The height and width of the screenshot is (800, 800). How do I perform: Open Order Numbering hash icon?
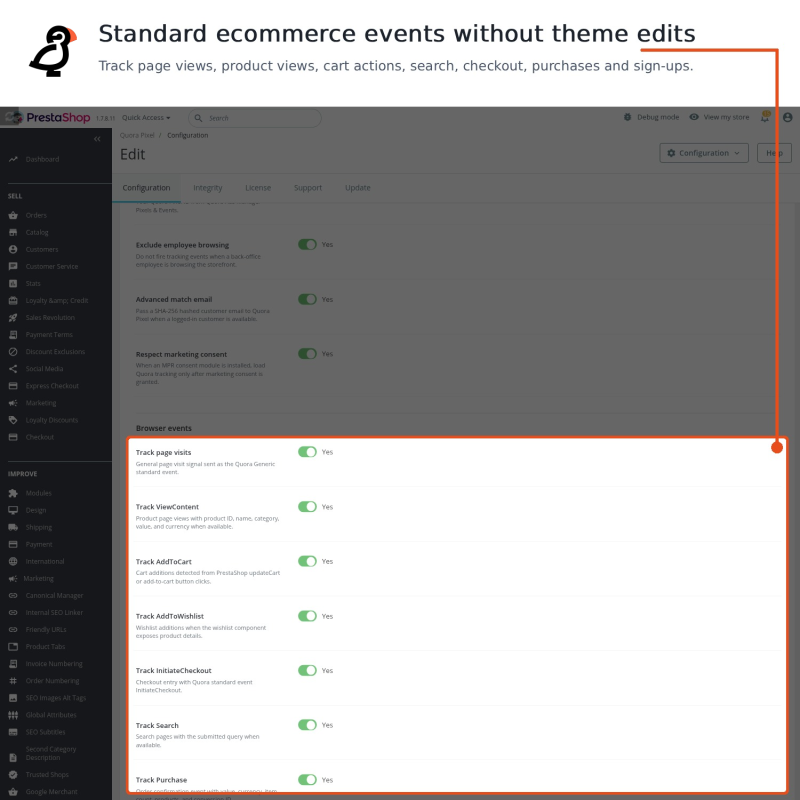(x=13, y=681)
